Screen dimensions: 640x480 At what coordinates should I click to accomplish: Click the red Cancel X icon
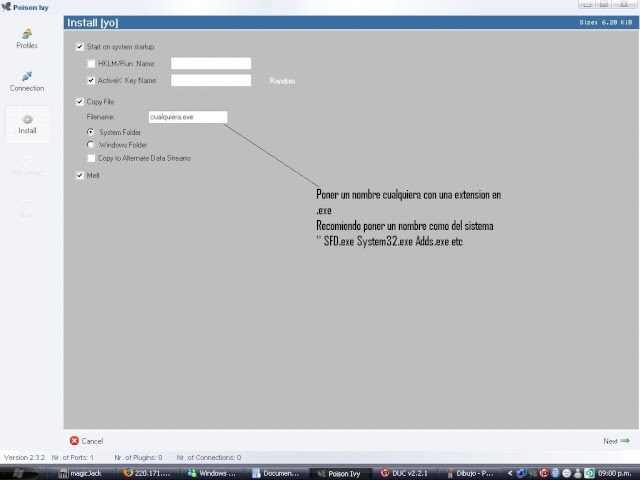point(74,441)
